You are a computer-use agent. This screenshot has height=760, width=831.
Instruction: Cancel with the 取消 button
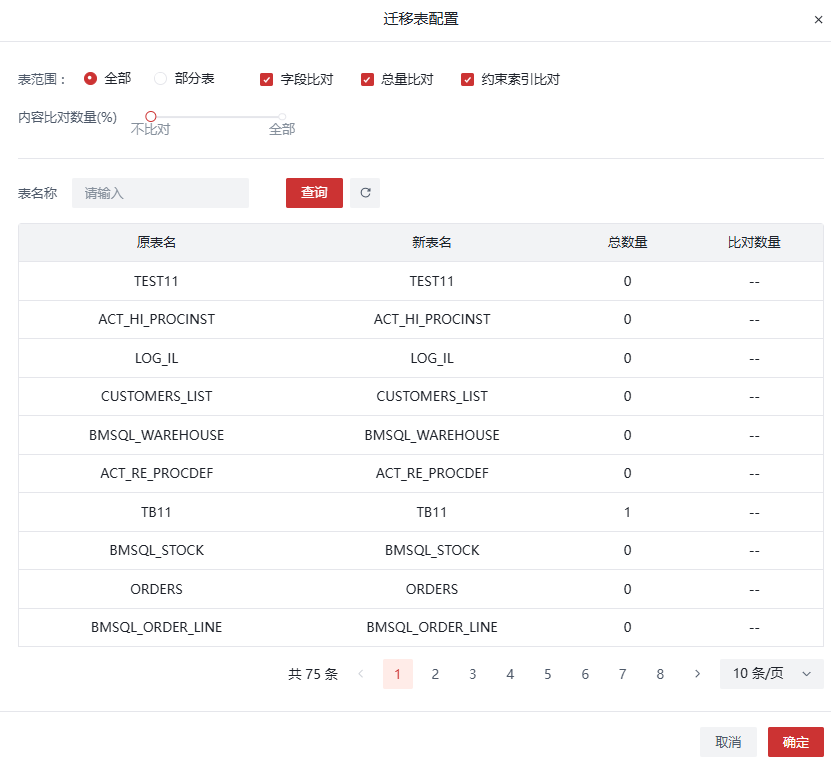point(728,742)
